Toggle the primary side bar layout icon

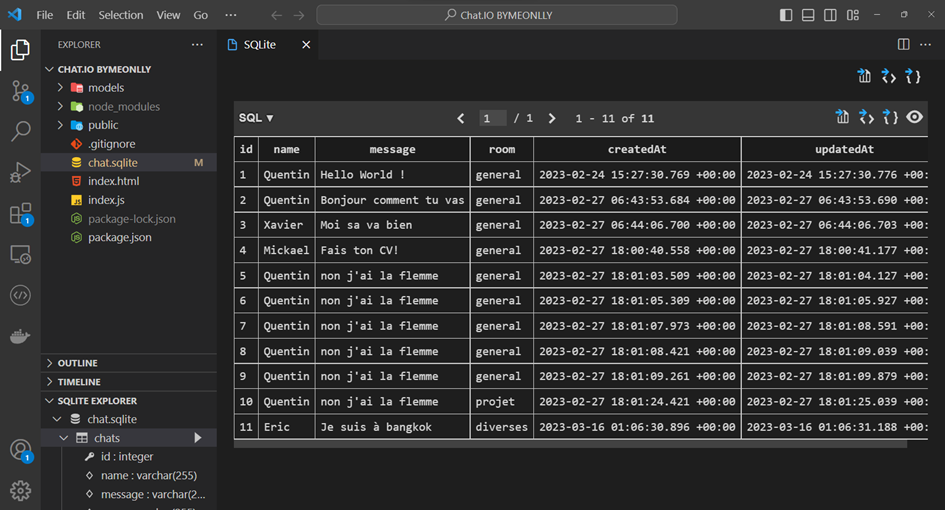click(x=786, y=15)
